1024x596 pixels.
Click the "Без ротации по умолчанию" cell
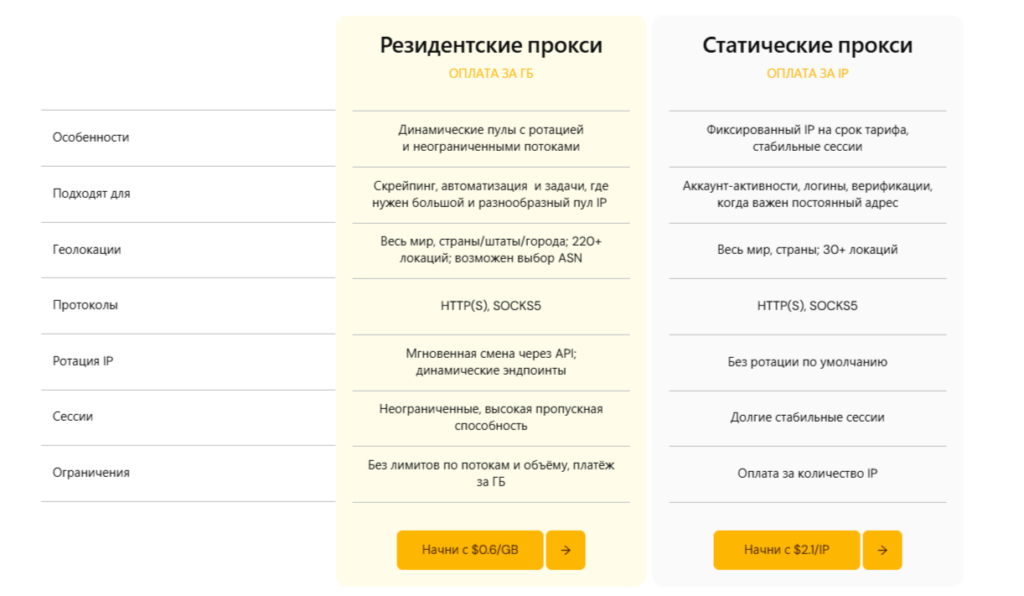807,362
